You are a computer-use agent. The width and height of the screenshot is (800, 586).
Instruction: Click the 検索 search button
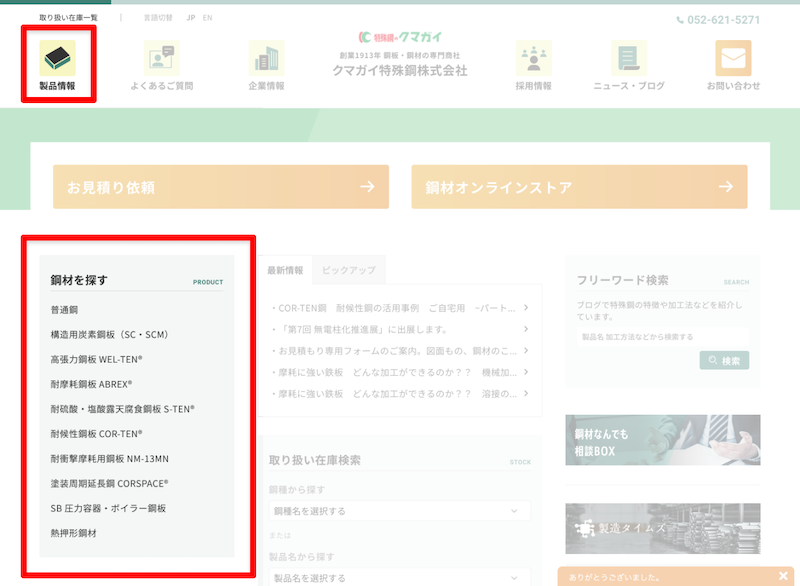pyautogui.click(x=724, y=361)
